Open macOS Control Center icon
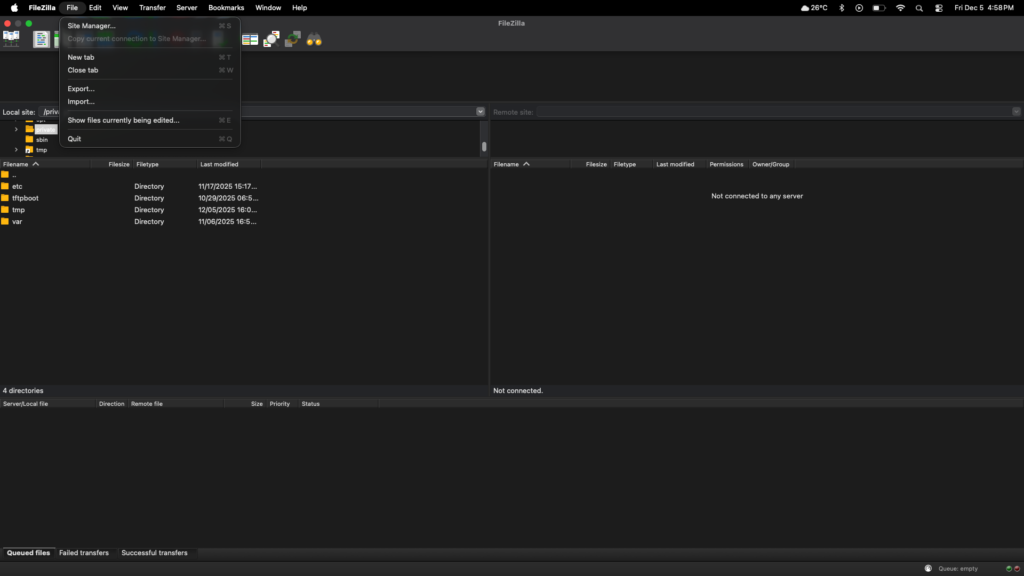Screen dimensions: 1024x576 tap(938, 7)
